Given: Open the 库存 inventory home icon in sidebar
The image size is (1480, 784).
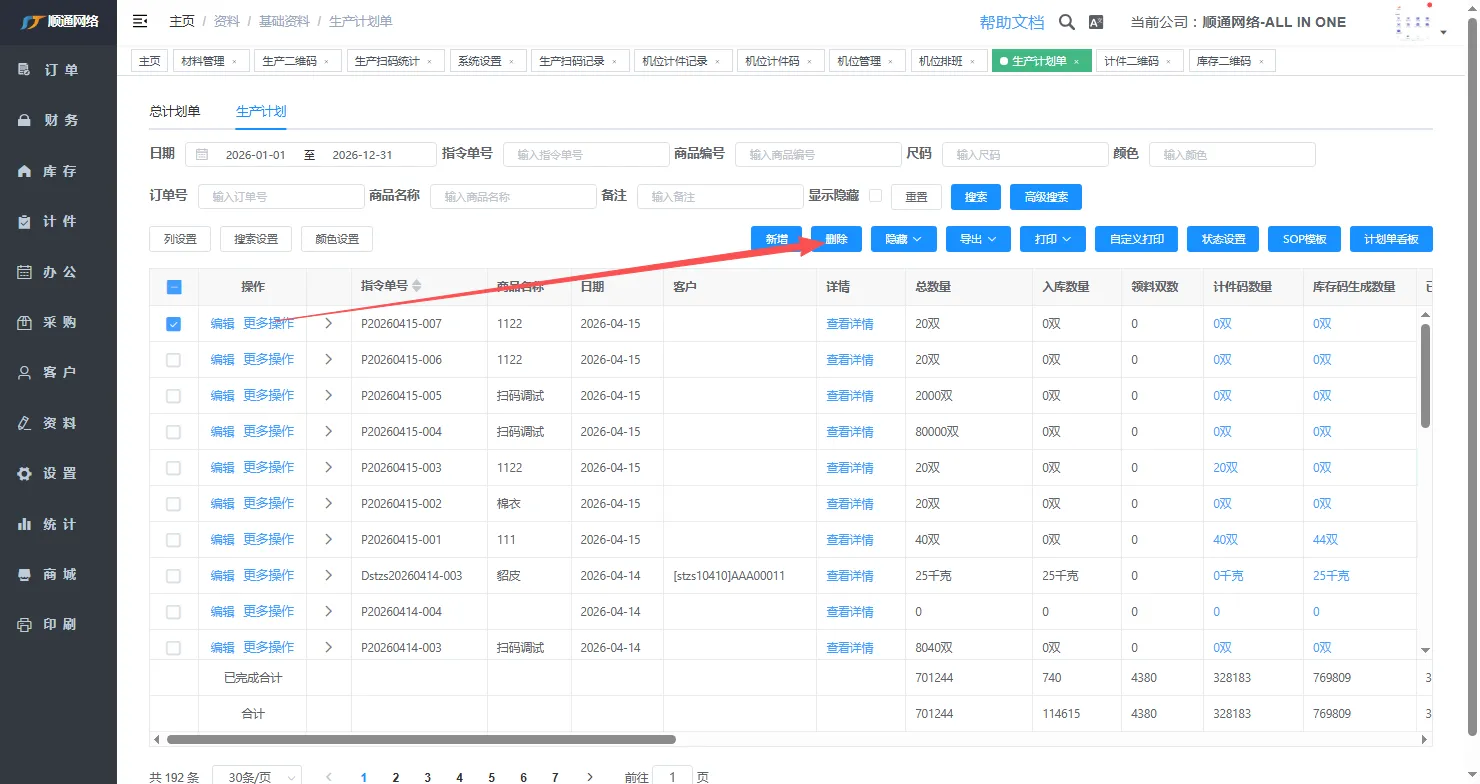Looking at the screenshot, I should [25, 171].
